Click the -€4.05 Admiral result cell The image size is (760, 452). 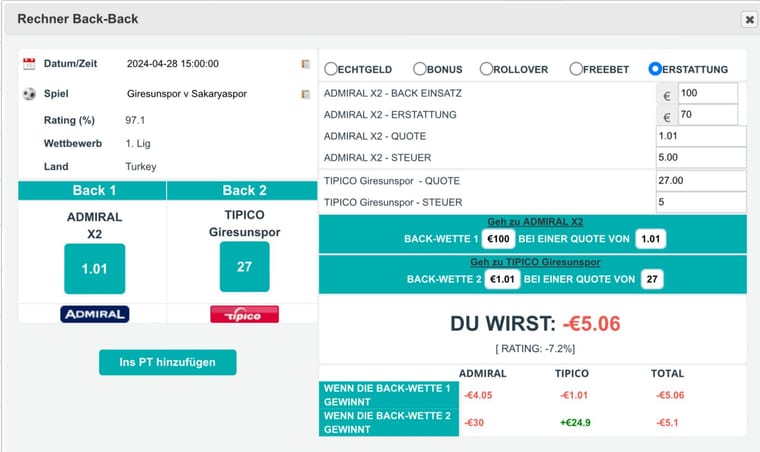[478, 395]
